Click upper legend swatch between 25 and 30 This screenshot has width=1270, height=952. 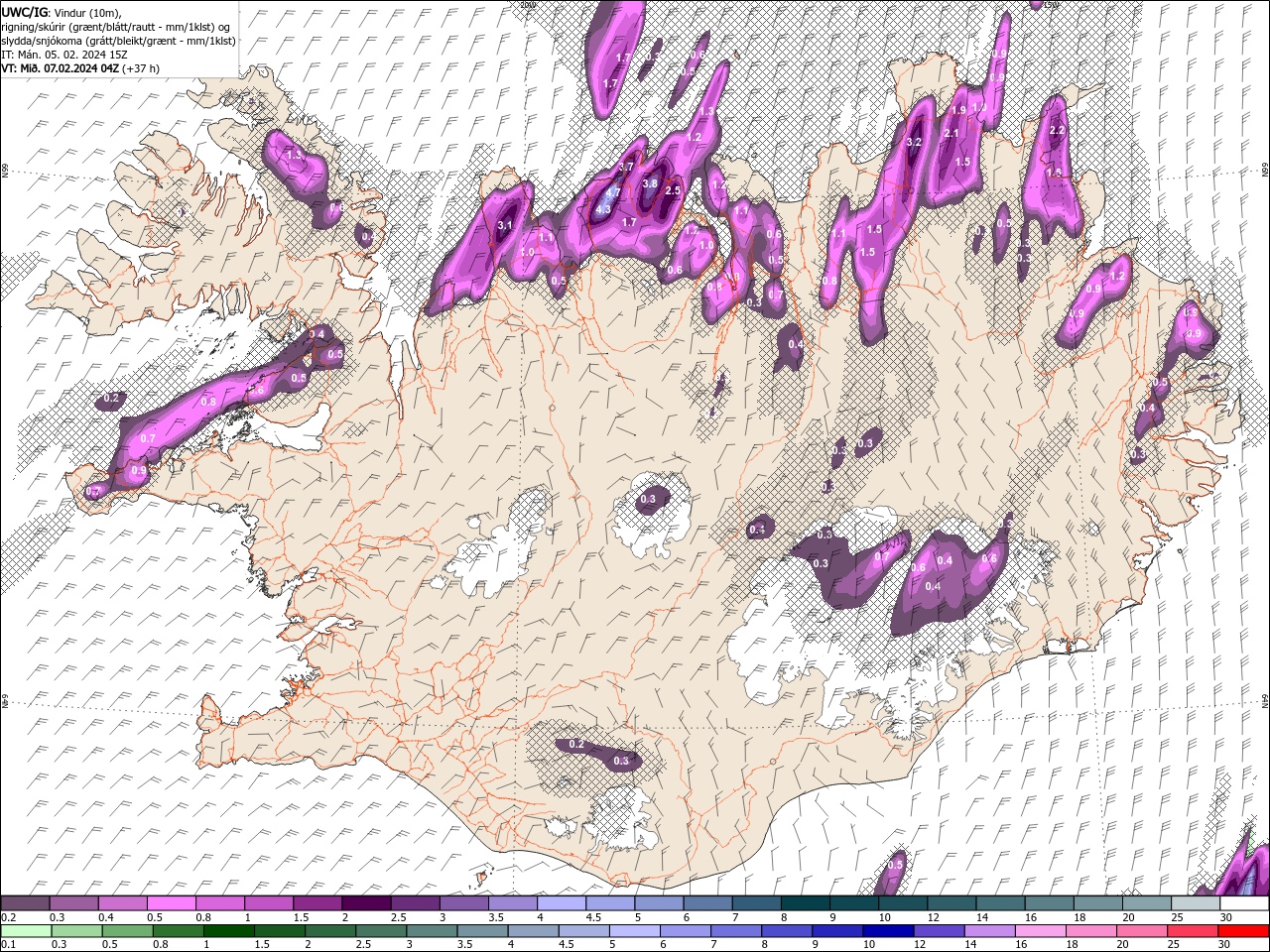point(1196,903)
